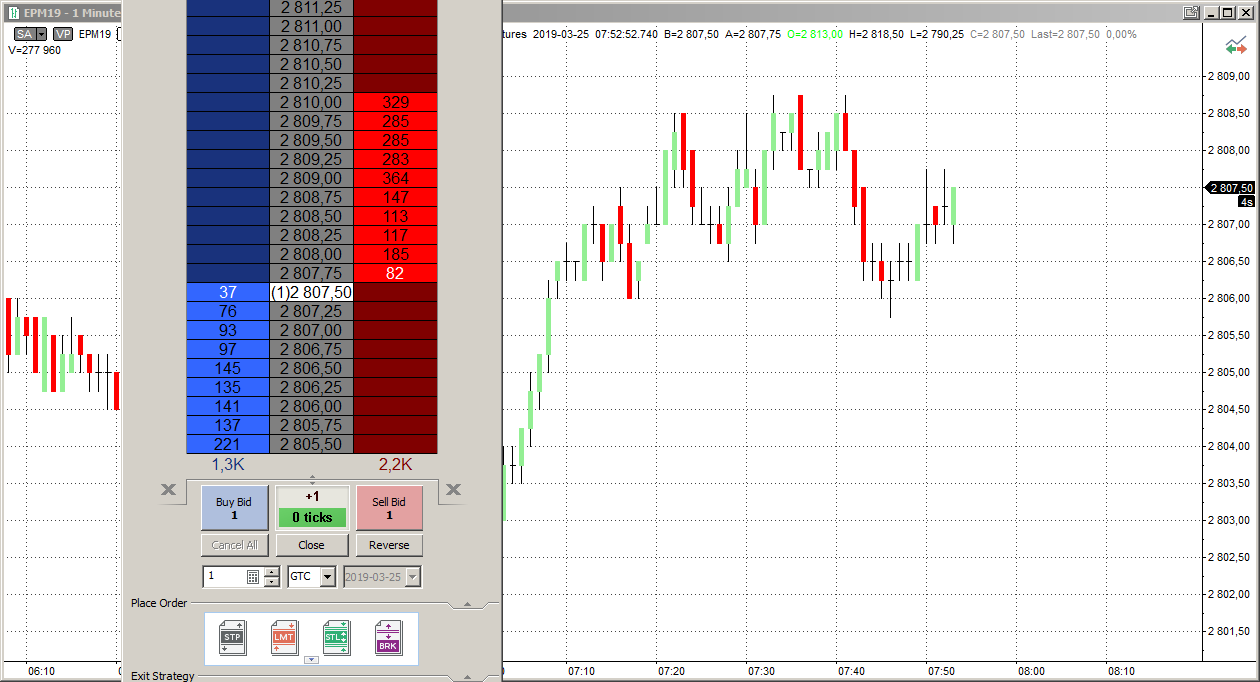The width and height of the screenshot is (1260, 682).
Task: Open the 2019-03-25 date dropdown
Action: 413,577
